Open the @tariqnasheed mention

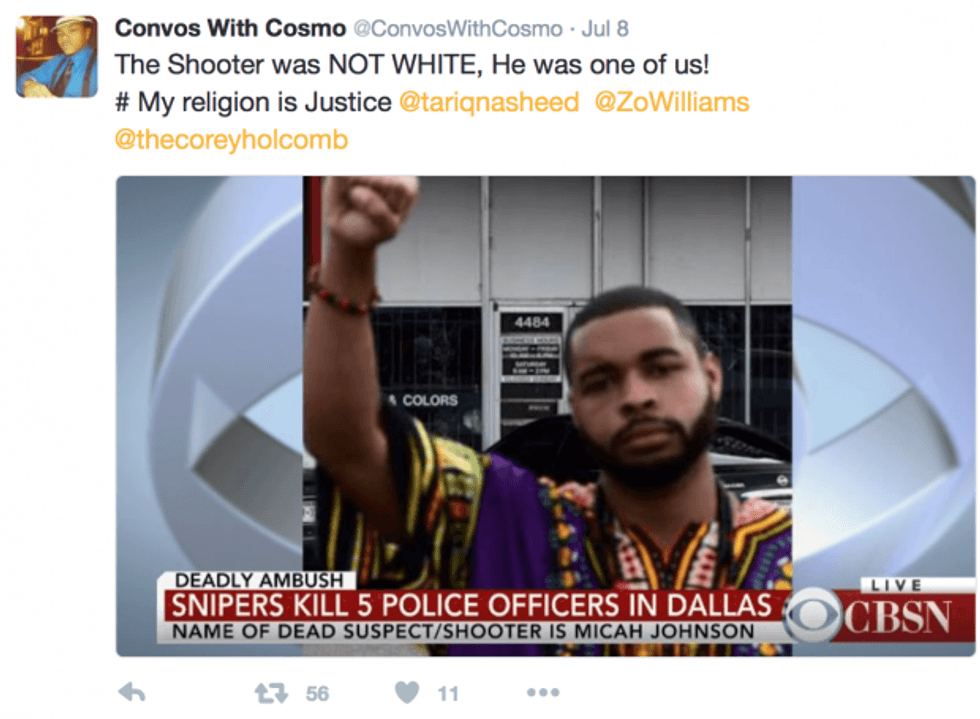(x=489, y=103)
